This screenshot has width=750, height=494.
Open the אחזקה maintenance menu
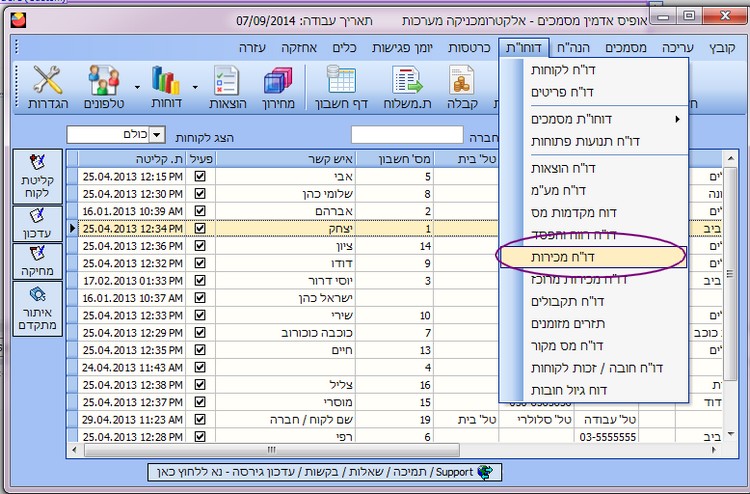[299, 48]
